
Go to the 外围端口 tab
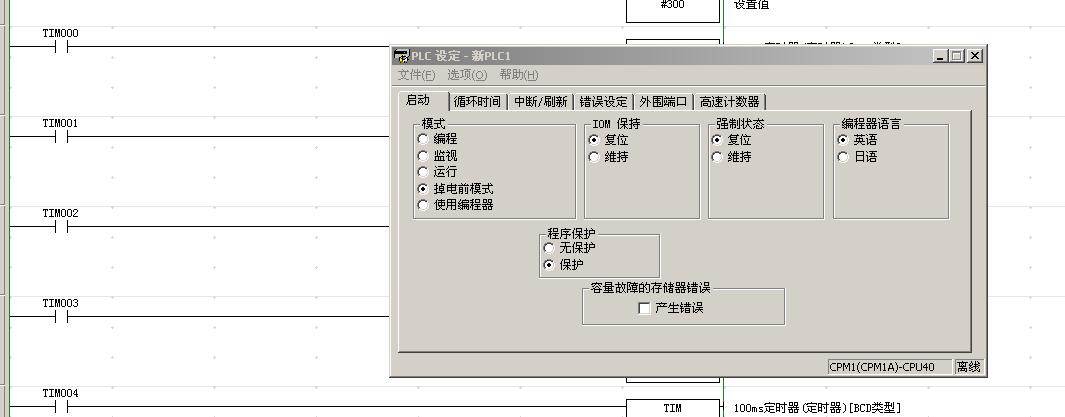[664, 101]
